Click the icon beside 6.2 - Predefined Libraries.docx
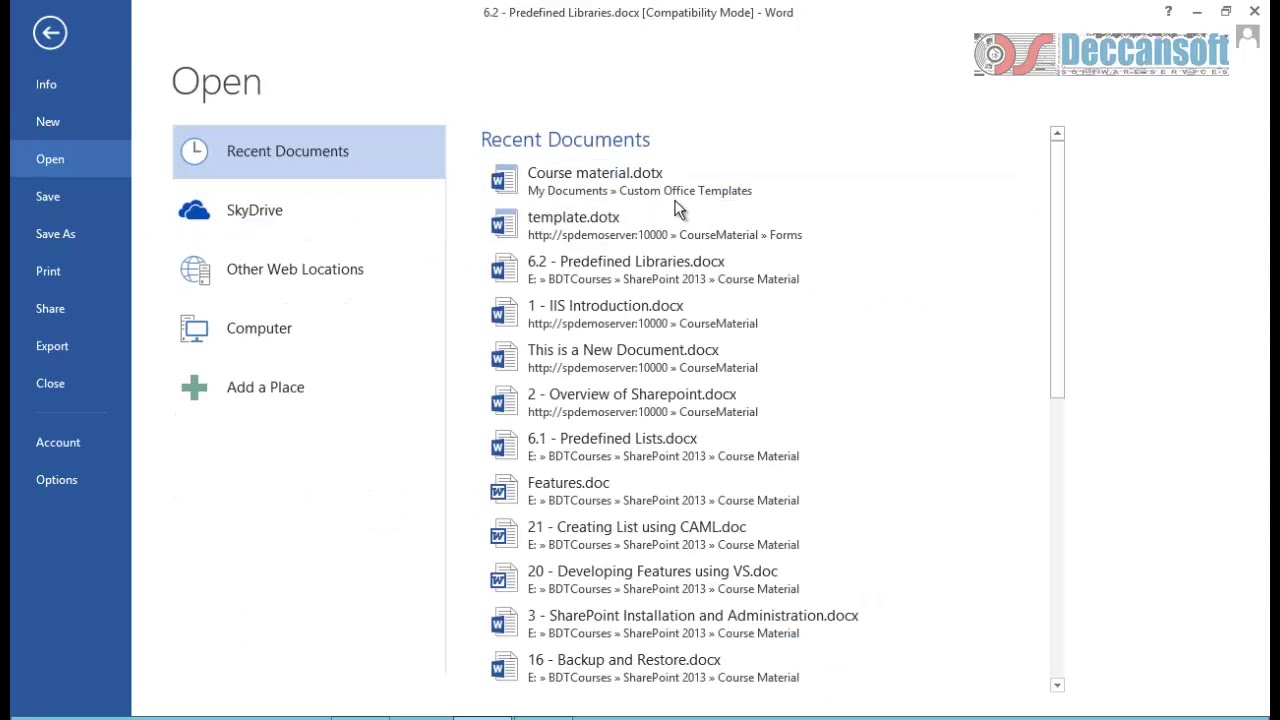This screenshot has height=720, width=1280. coord(504,269)
